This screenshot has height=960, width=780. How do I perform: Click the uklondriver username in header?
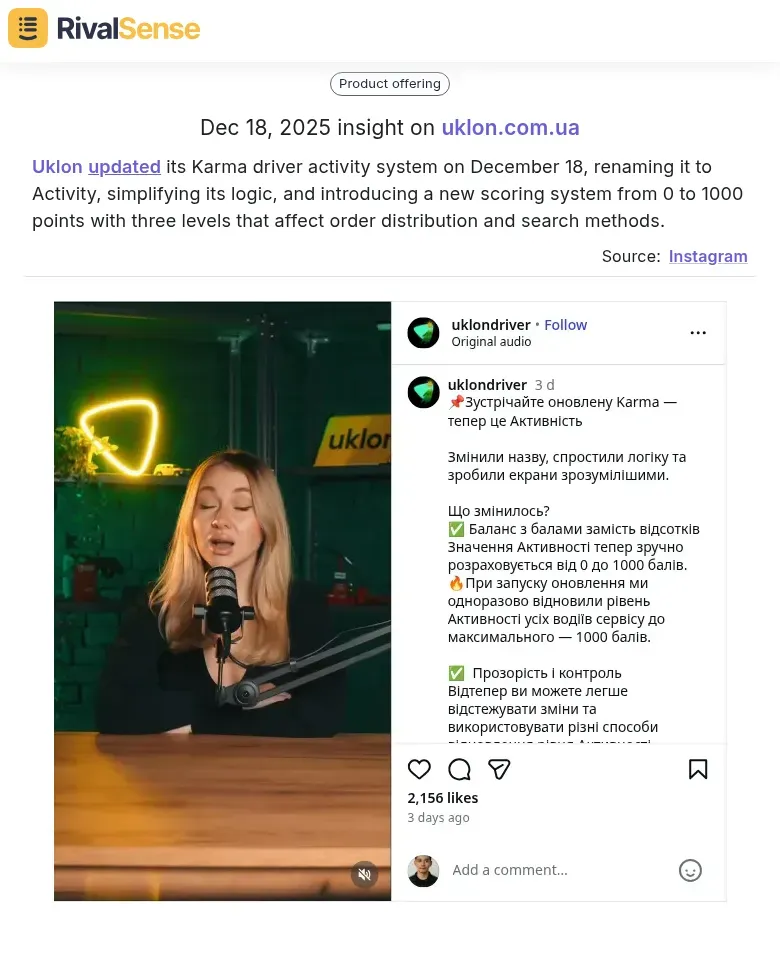[491, 325]
